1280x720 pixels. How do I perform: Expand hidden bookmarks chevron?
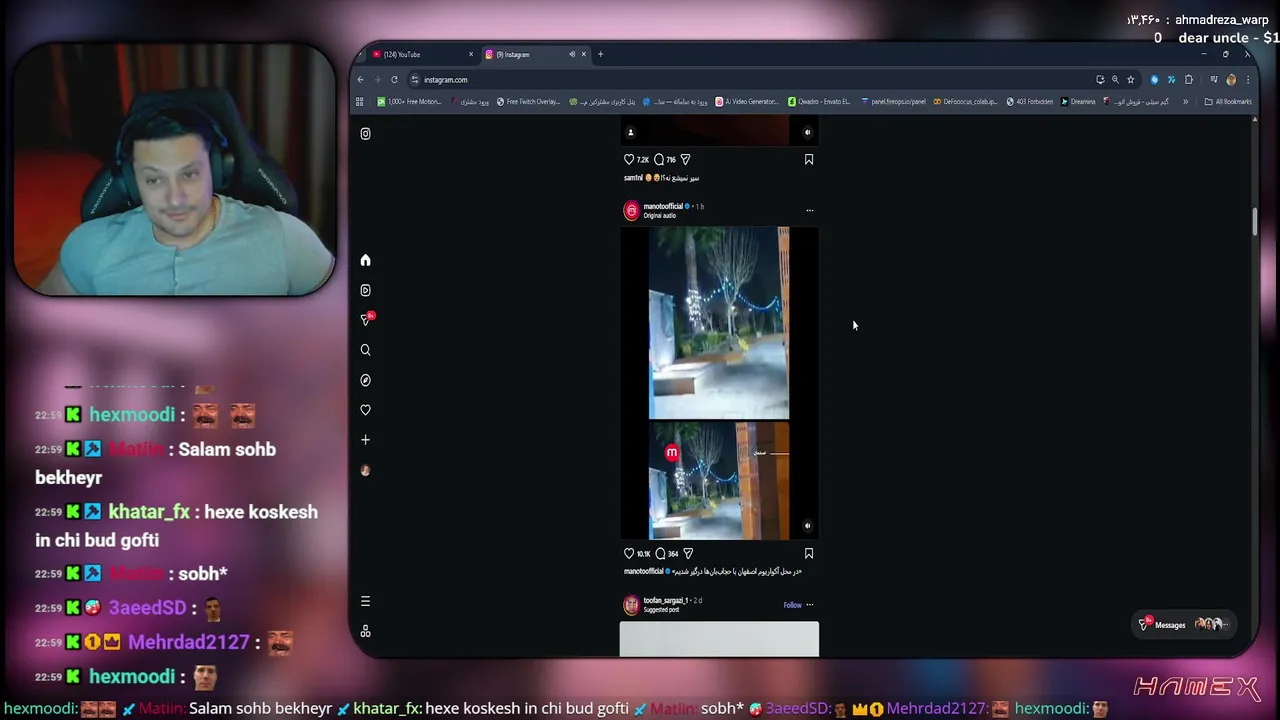1186,101
